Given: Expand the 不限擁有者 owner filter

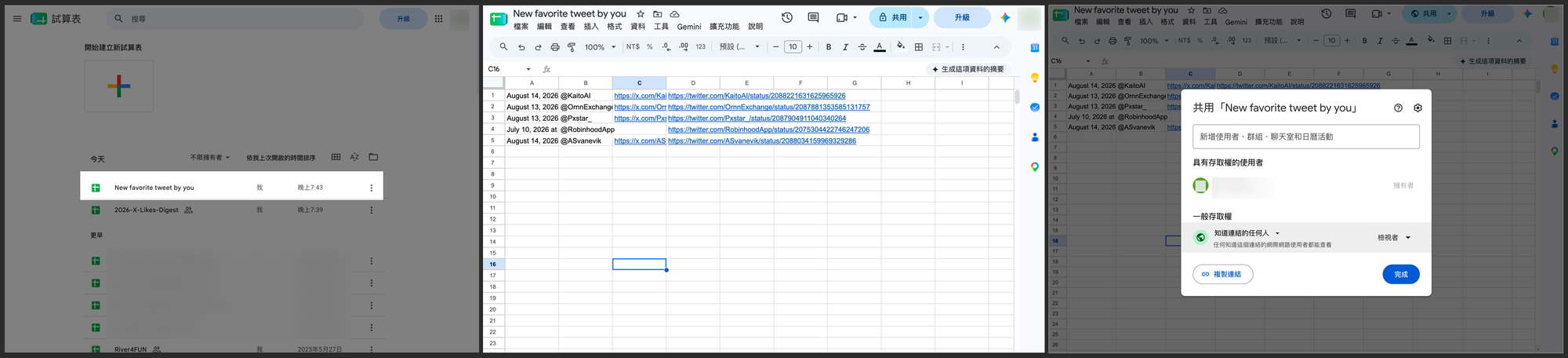Looking at the screenshot, I should click(x=210, y=158).
